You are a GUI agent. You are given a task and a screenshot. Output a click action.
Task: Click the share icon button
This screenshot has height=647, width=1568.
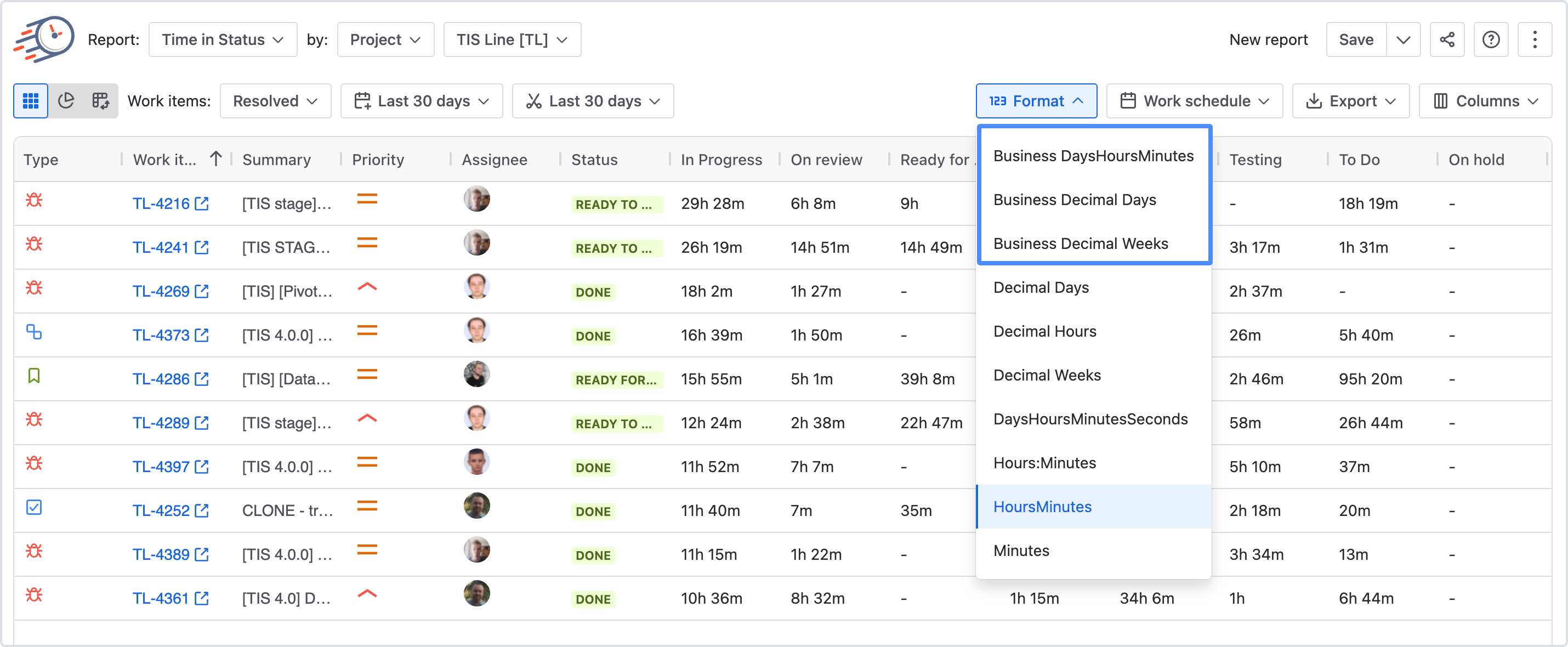point(1446,39)
